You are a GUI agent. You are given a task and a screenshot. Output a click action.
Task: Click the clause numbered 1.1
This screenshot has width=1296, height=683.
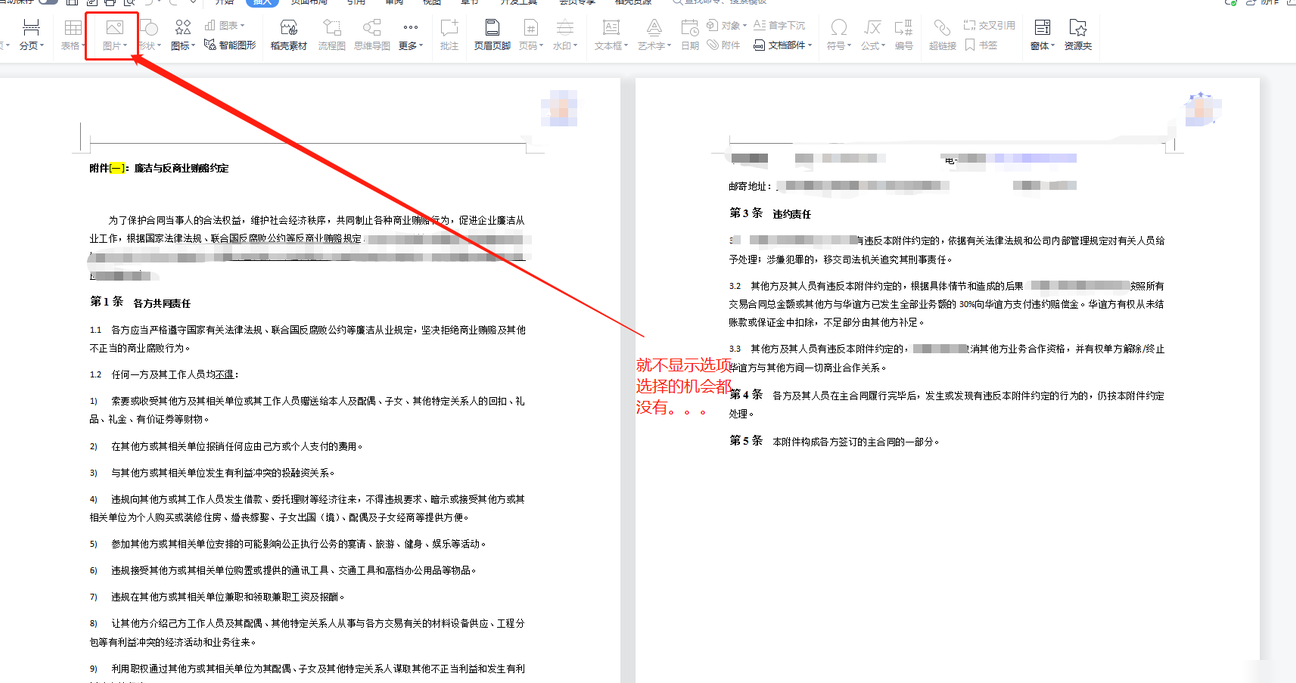click(307, 339)
